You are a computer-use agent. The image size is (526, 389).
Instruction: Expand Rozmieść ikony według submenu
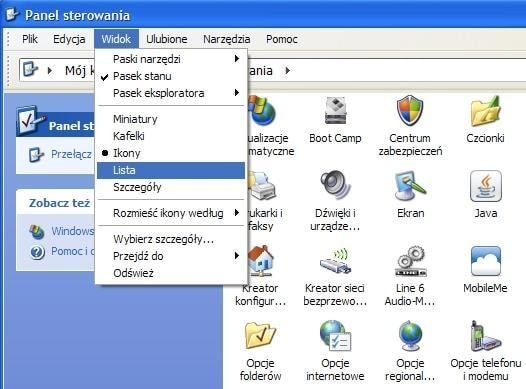[171, 213]
